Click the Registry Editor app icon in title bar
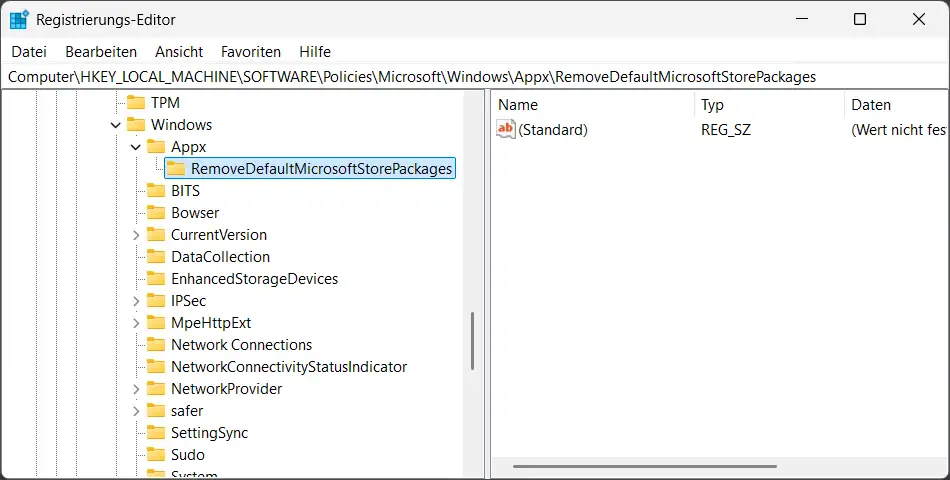 [19, 19]
